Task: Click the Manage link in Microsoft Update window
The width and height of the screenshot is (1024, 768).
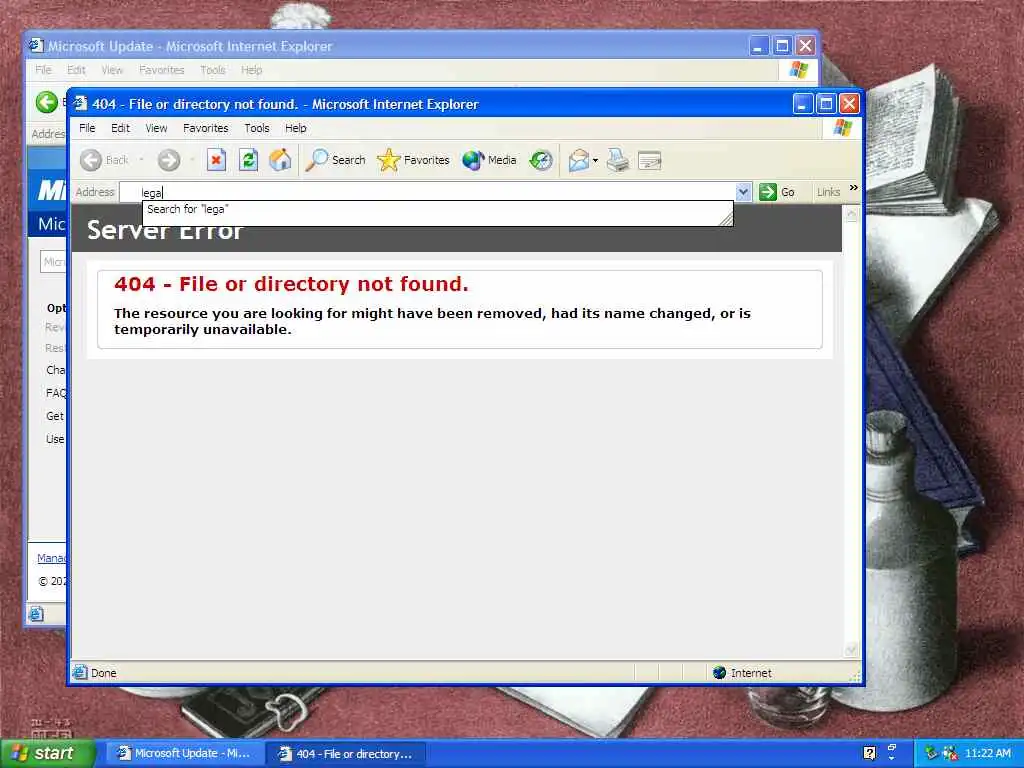Action: (x=52, y=558)
